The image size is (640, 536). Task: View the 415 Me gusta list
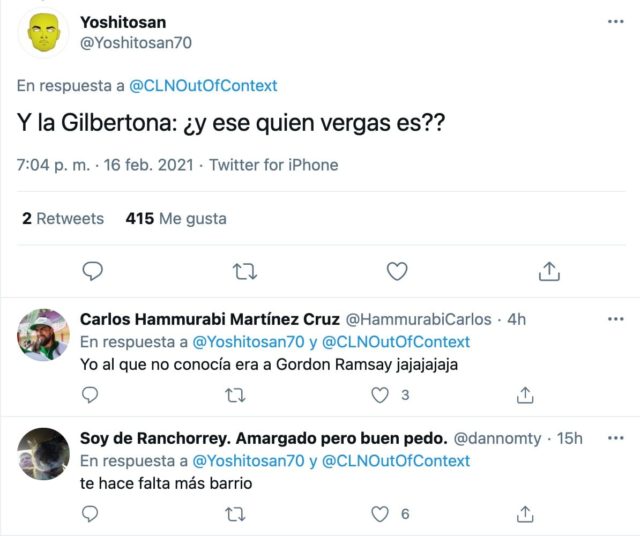click(176, 218)
